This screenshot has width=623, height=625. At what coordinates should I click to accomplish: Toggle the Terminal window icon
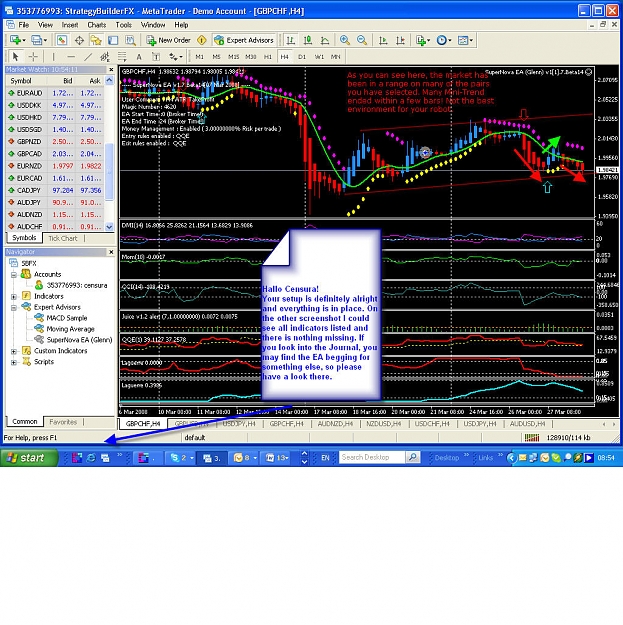pos(113,40)
